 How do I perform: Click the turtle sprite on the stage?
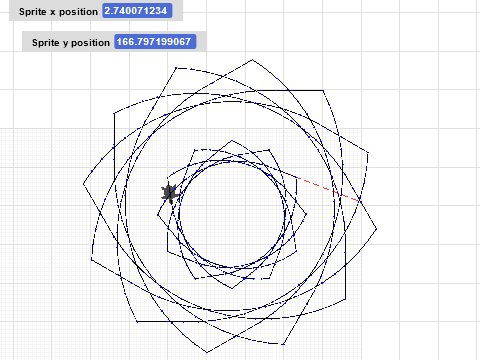170,193
